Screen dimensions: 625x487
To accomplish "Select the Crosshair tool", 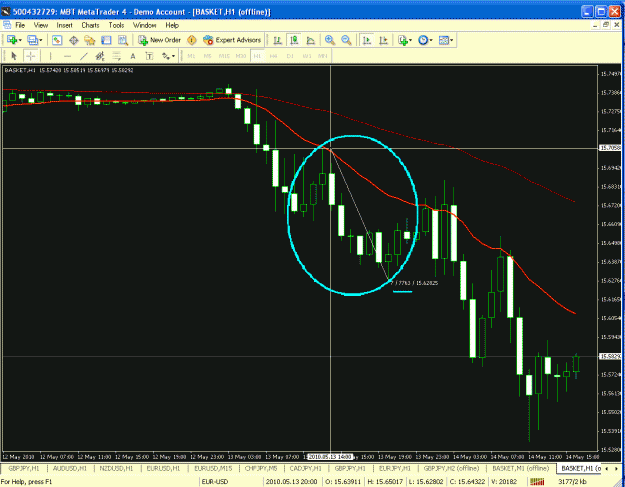I will [x=31, y=56].
